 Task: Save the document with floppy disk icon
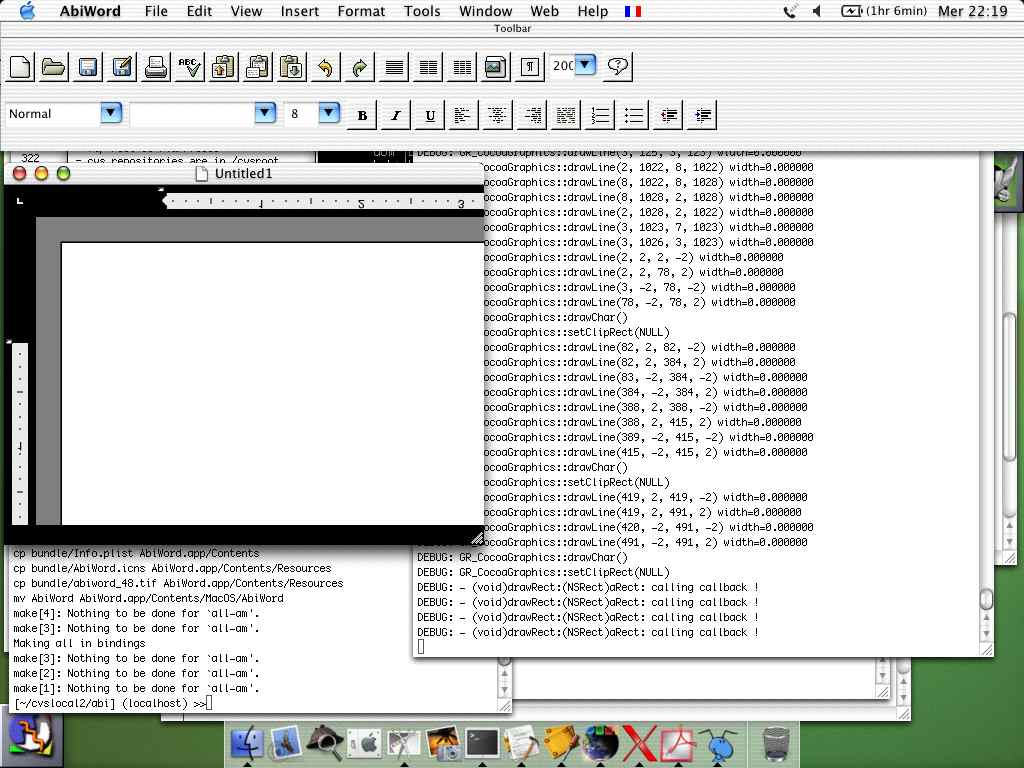tap(88, 67)
